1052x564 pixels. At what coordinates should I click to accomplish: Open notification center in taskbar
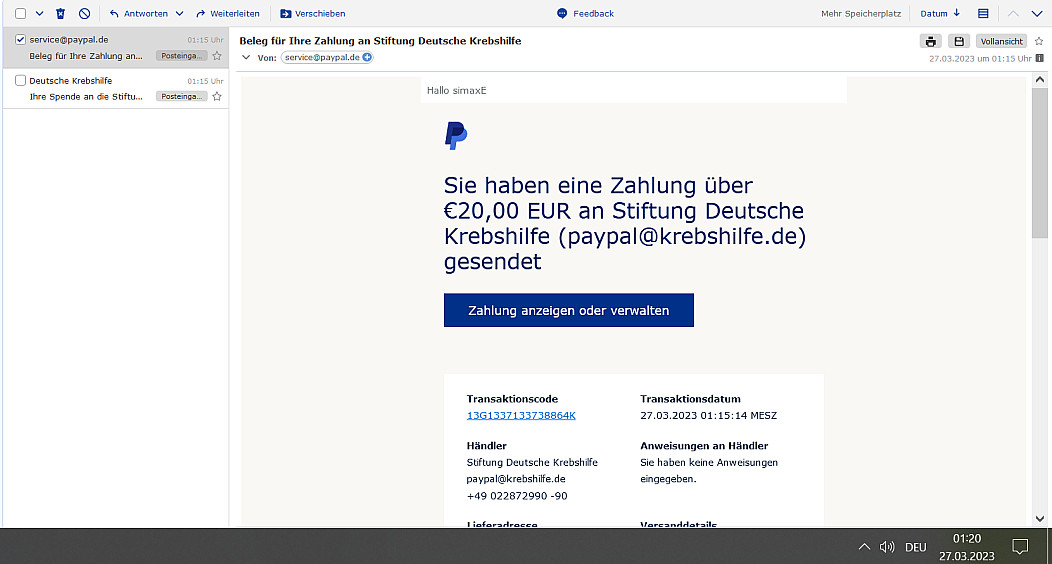1020,546
